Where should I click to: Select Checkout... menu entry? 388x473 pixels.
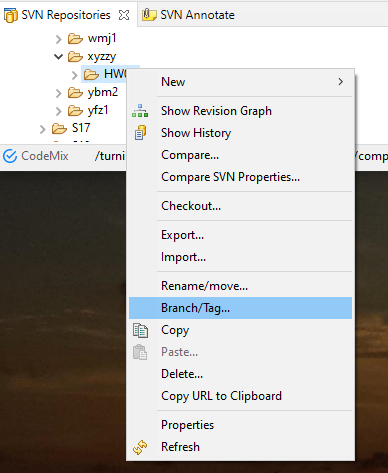coord(240,206)
